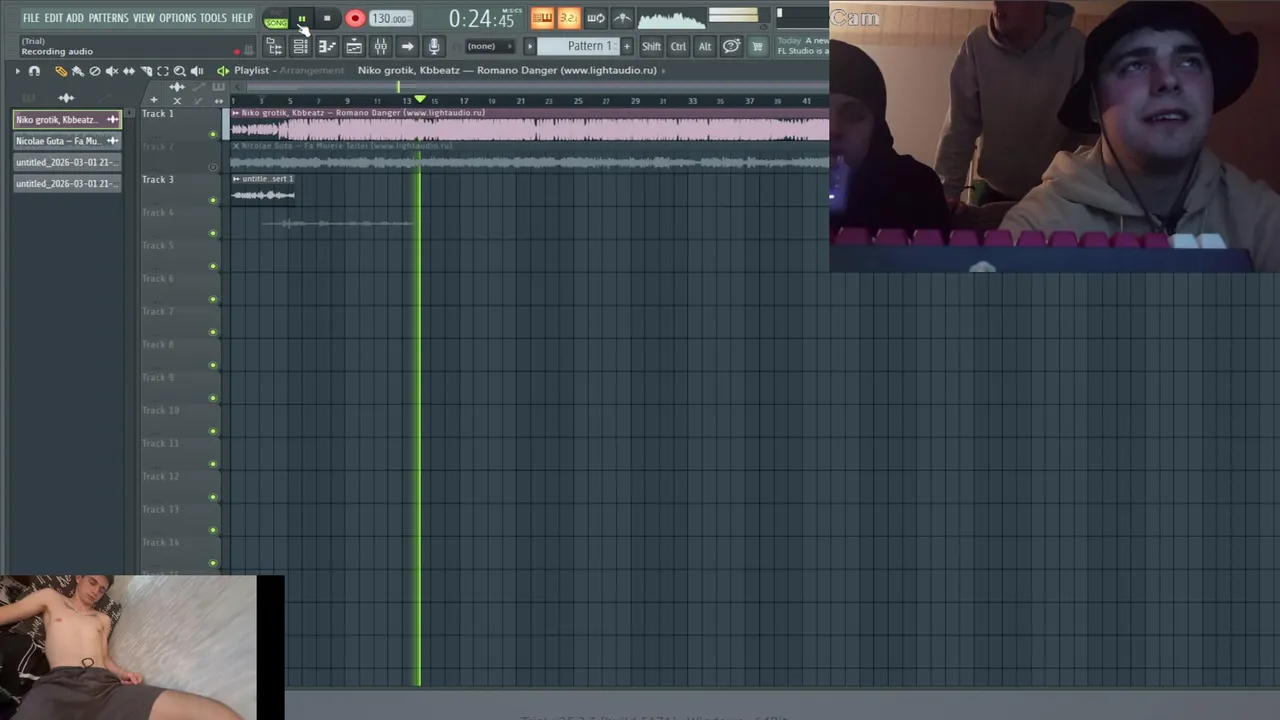Open the EDIT menu
Image resolution: width=1280 pixels, height=720 pixels.
53,18
